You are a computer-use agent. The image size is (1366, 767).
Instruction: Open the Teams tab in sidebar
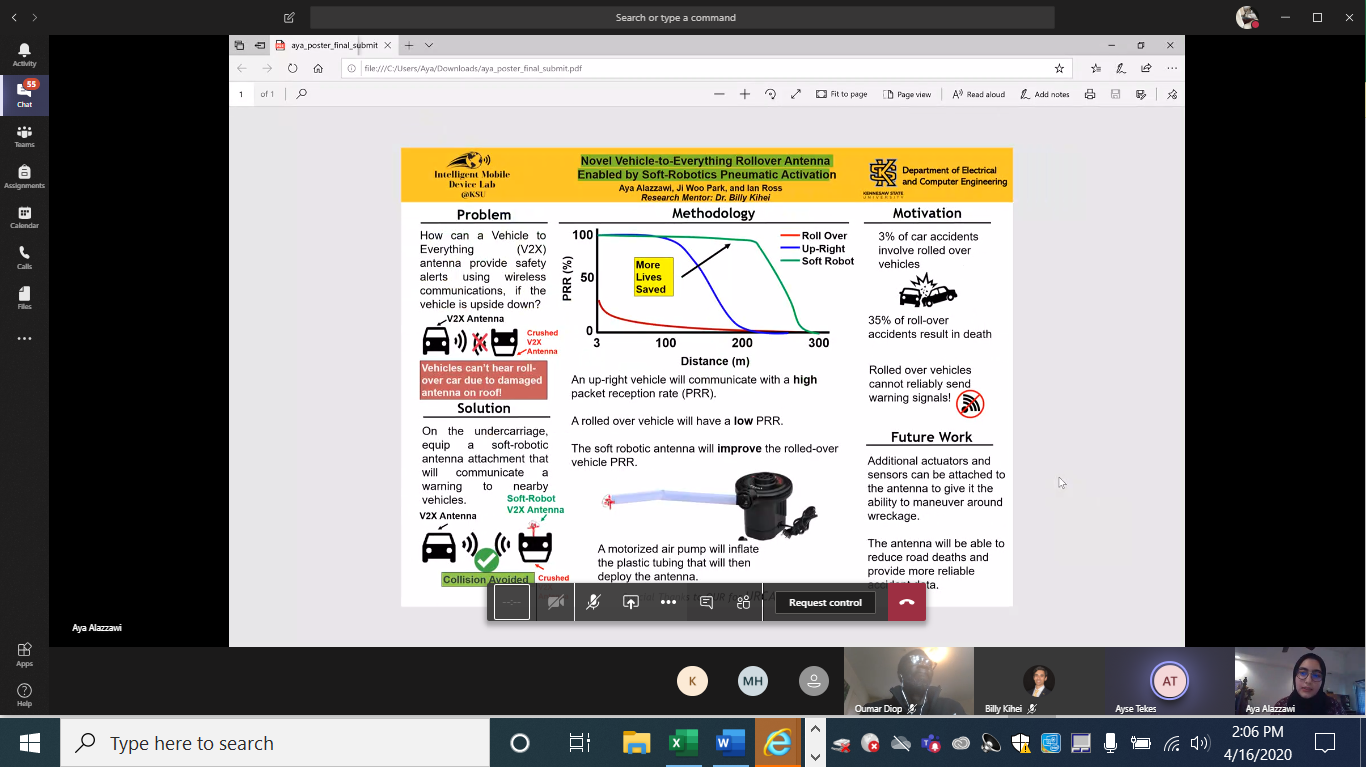(x=24, y=136)
